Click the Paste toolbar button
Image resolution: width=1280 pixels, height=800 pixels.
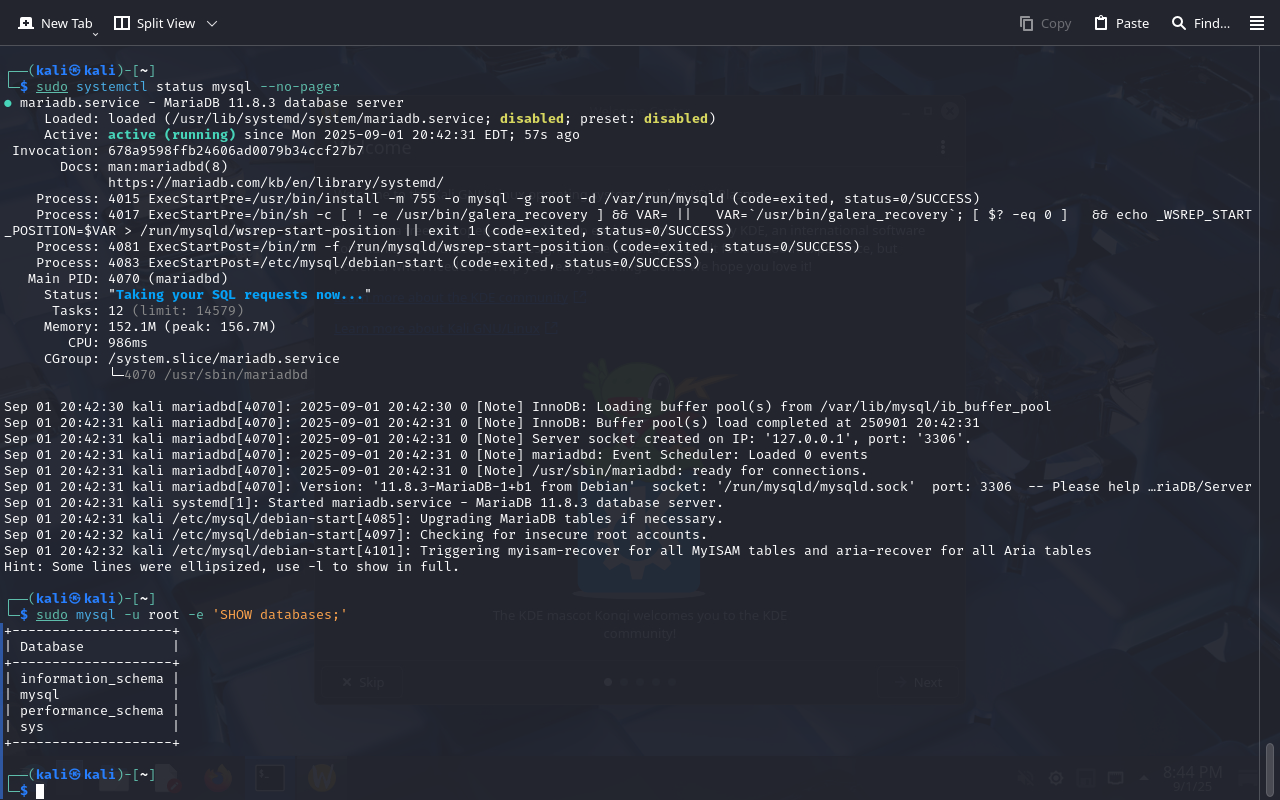(1121, 23)
